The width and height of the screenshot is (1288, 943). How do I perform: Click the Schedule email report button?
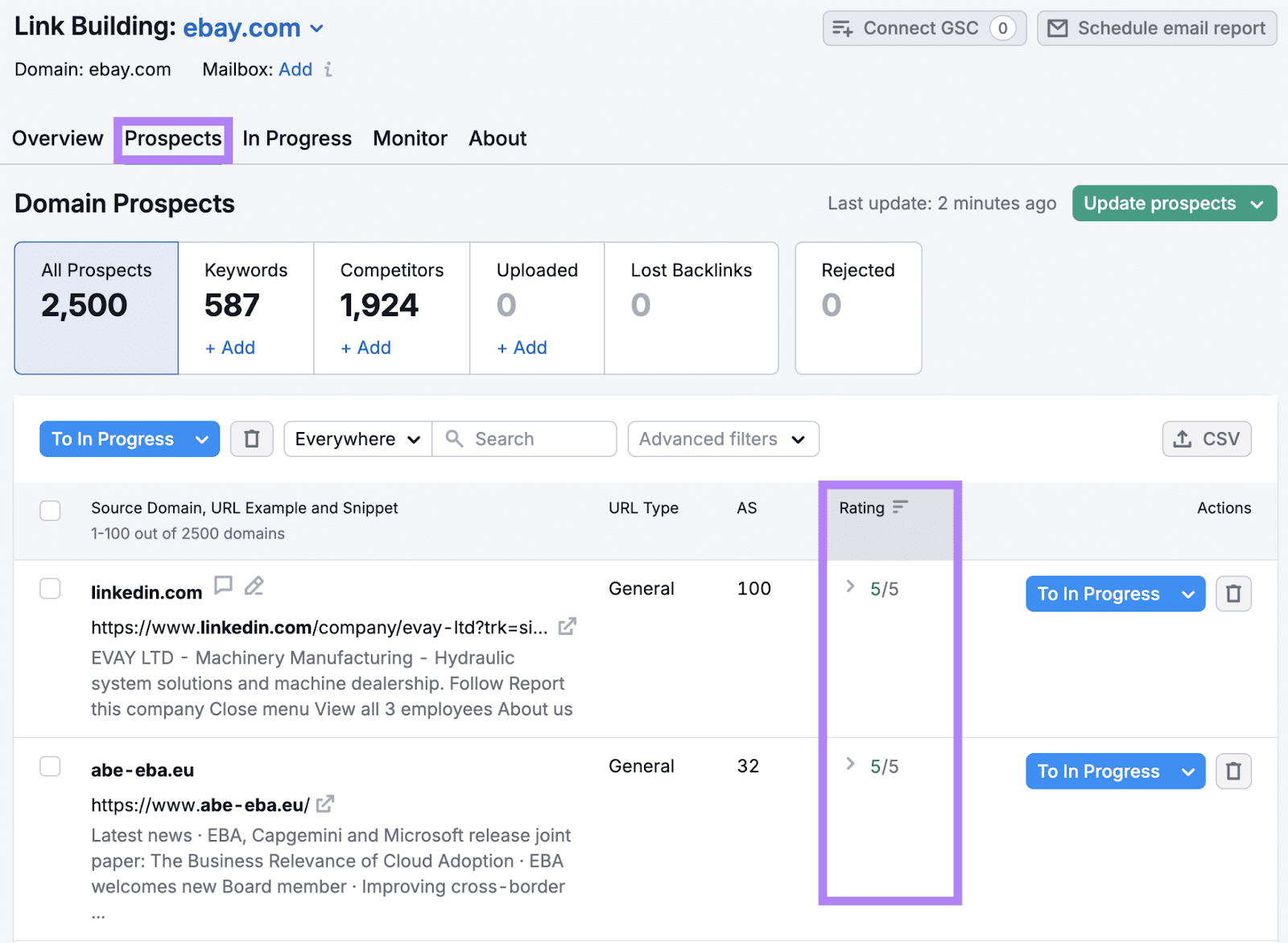[1157, 29]
